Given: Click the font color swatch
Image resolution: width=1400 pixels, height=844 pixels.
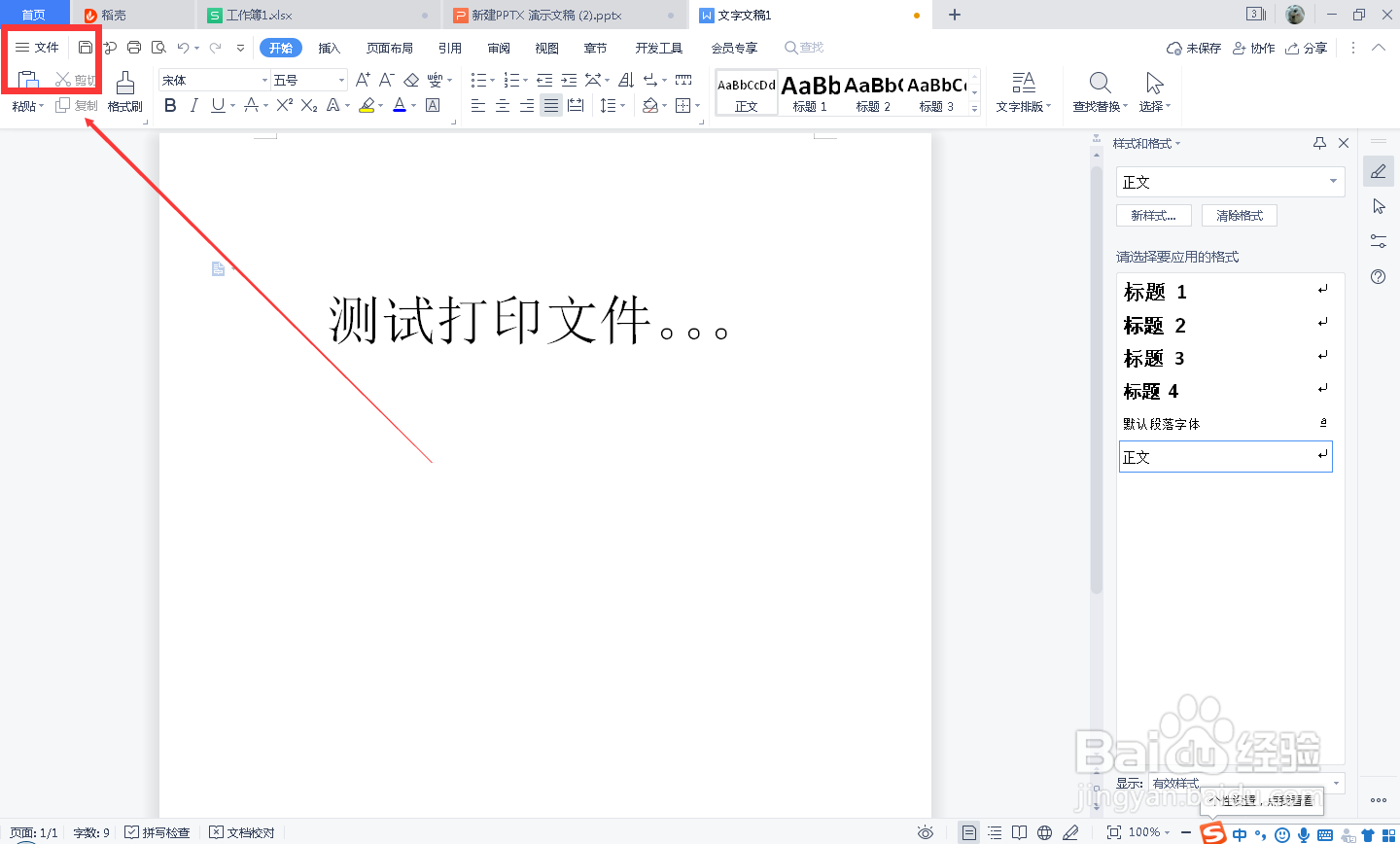Looking at the screenshot, I should point(399,105).
